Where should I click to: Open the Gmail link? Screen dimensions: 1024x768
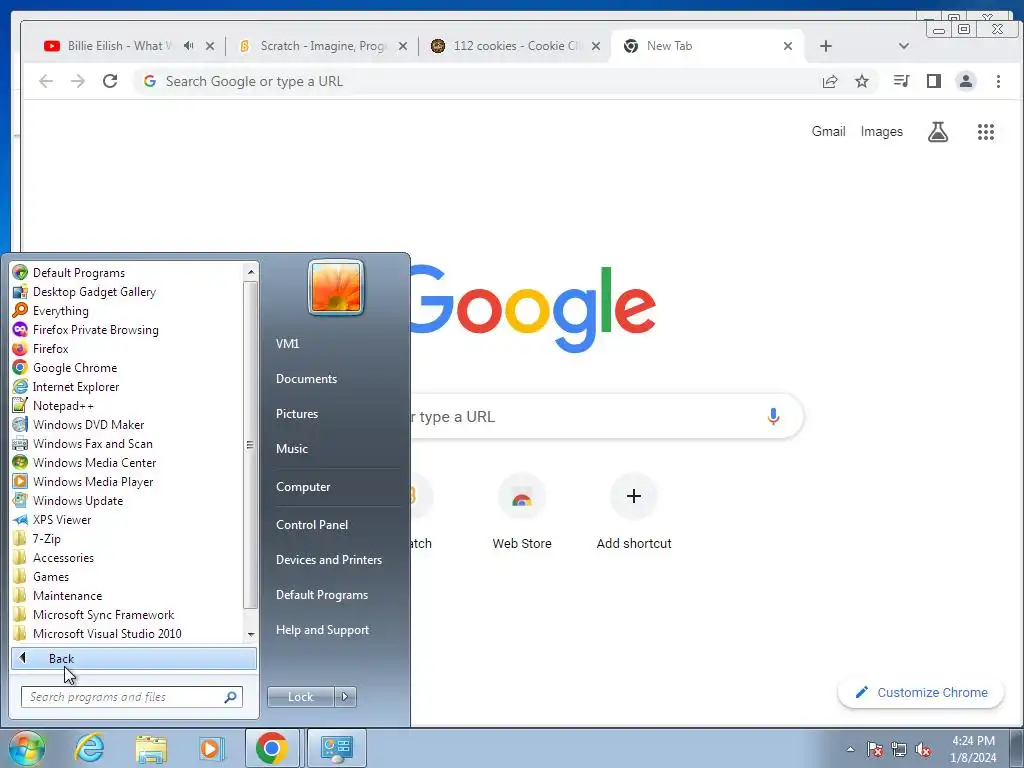click(828, 131)
